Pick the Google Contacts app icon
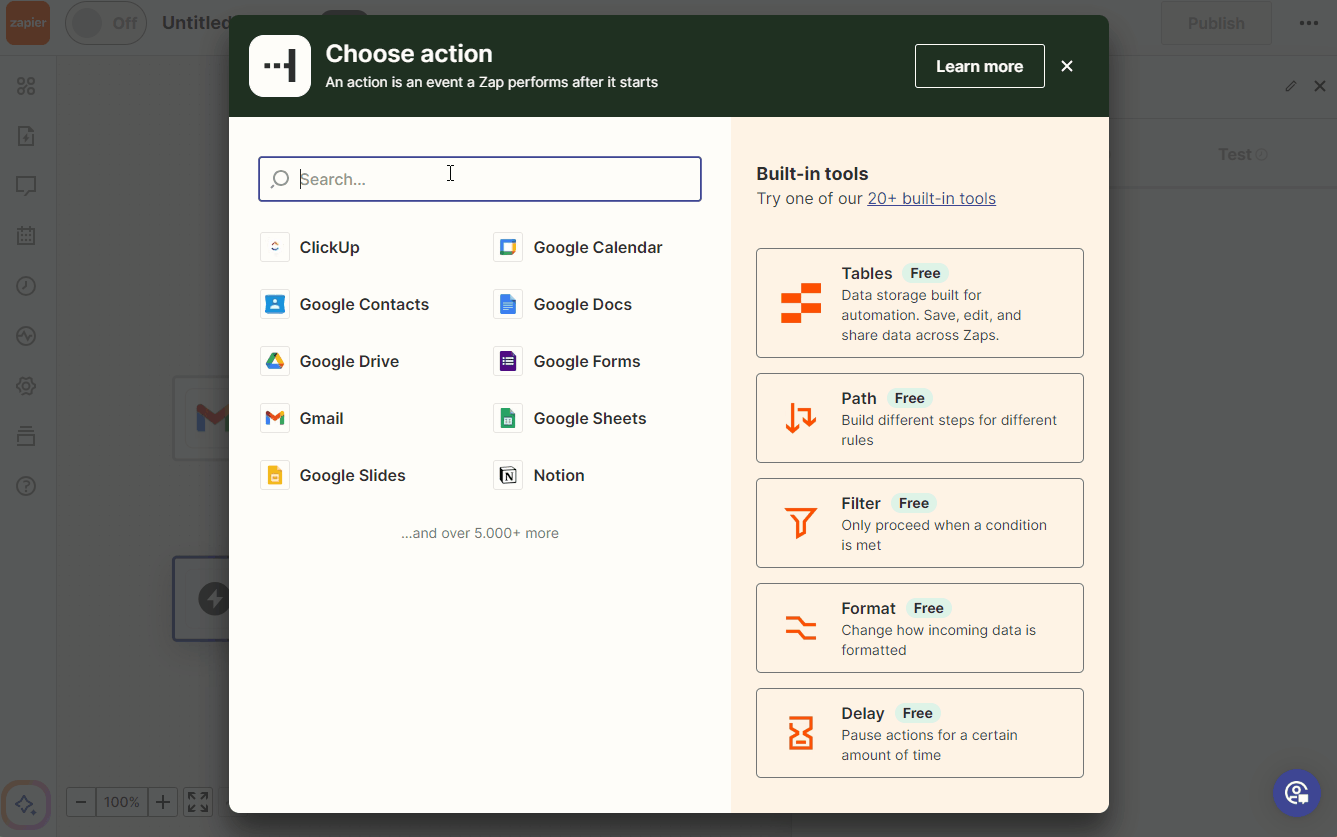Screen dimensions: 1337x837 pos(275,304)
